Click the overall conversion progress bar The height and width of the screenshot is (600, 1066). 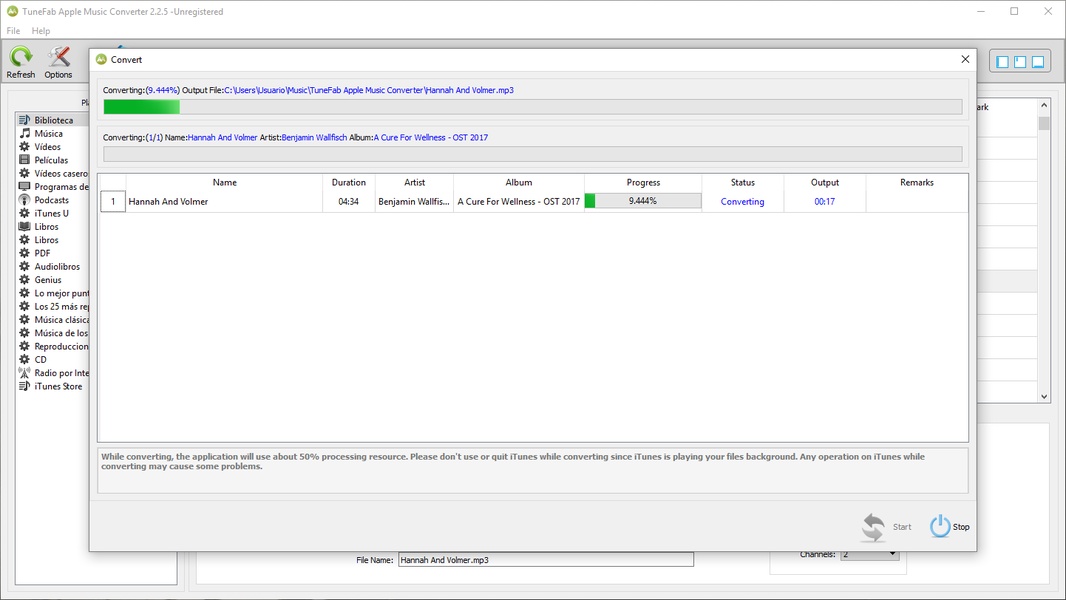coord(533,107)
